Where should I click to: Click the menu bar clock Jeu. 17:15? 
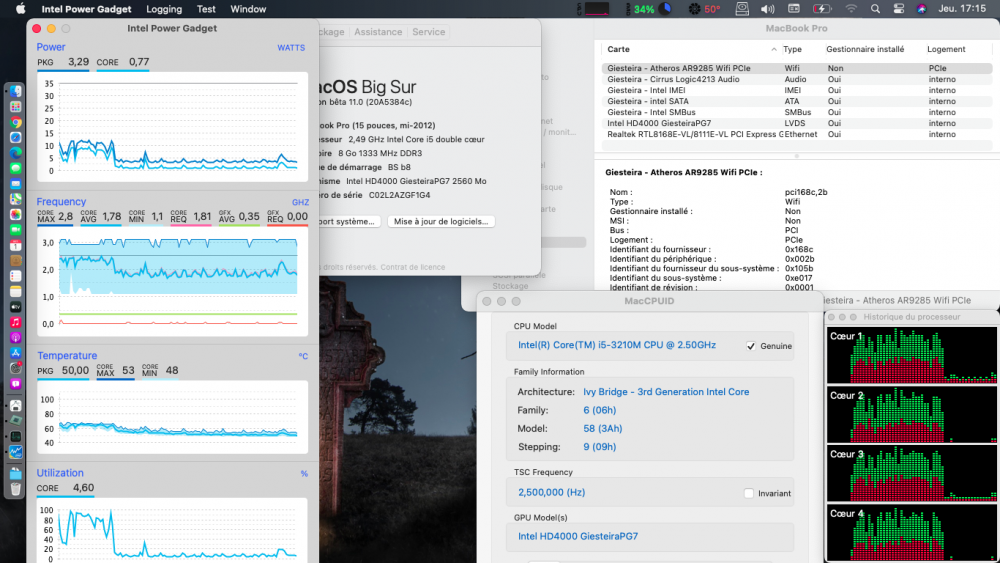point(962,9)
